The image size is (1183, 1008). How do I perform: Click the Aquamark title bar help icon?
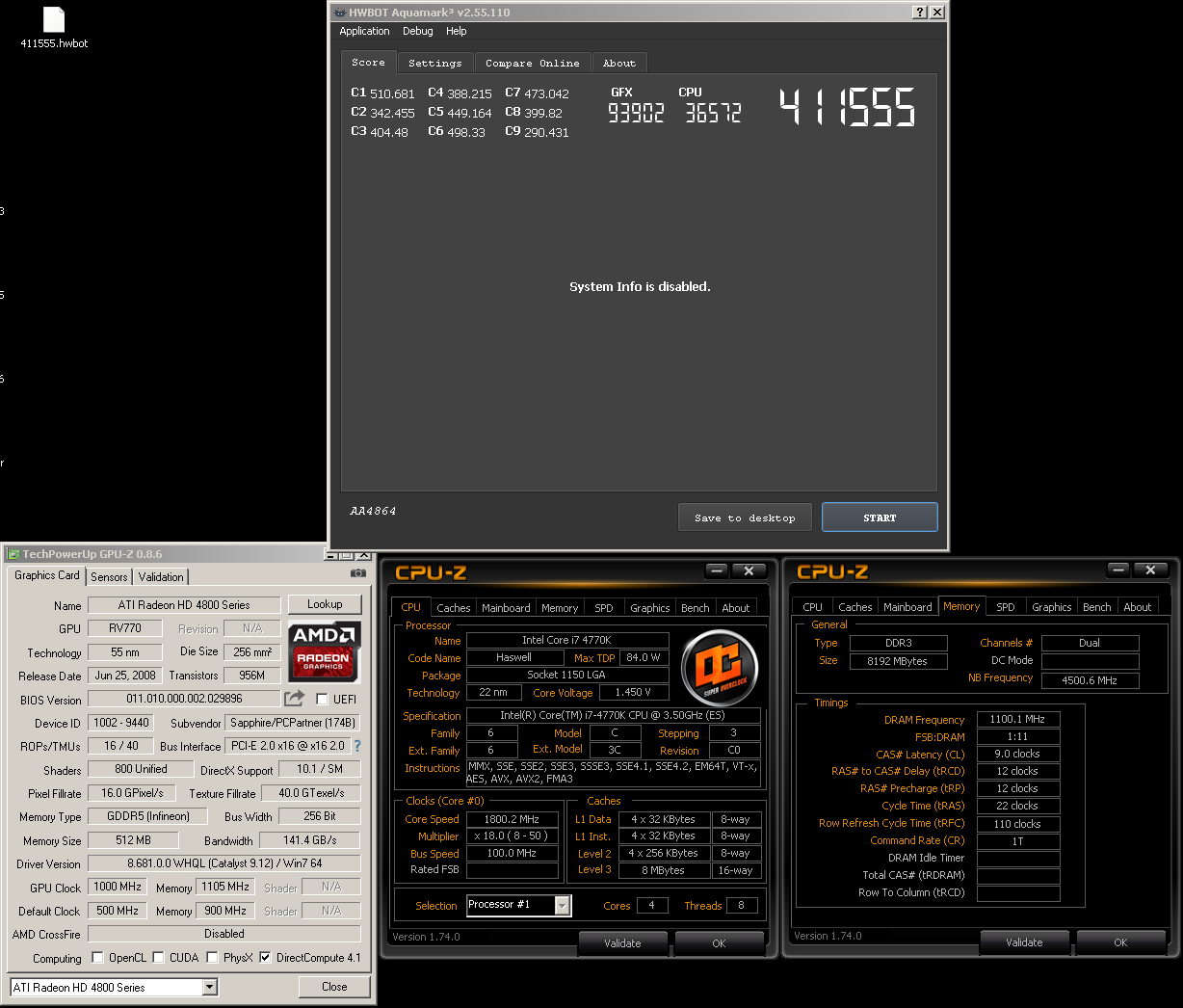920,12
